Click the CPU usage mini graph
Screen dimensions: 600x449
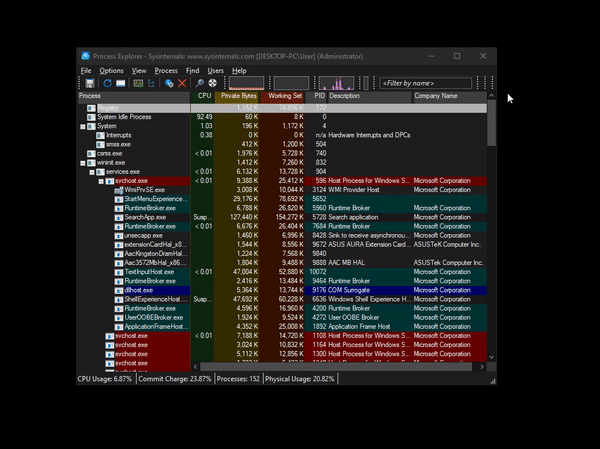pyautogui.click(x=246, y=83)
